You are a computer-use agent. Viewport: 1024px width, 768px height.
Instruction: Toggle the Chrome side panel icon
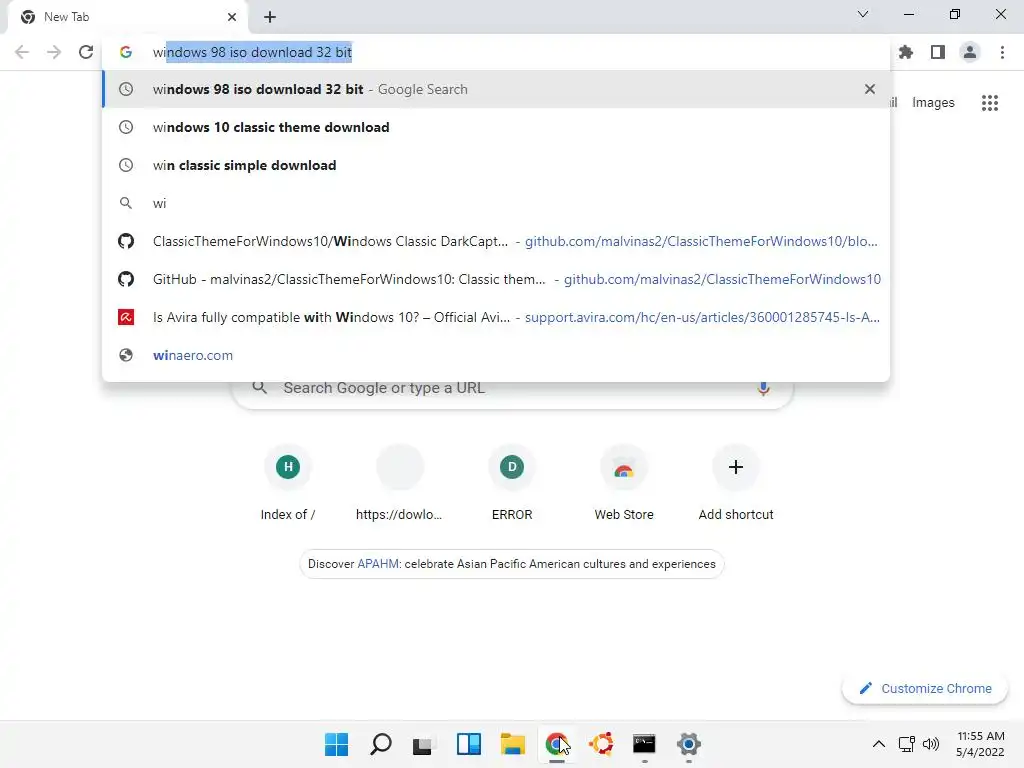coord(938,52)
